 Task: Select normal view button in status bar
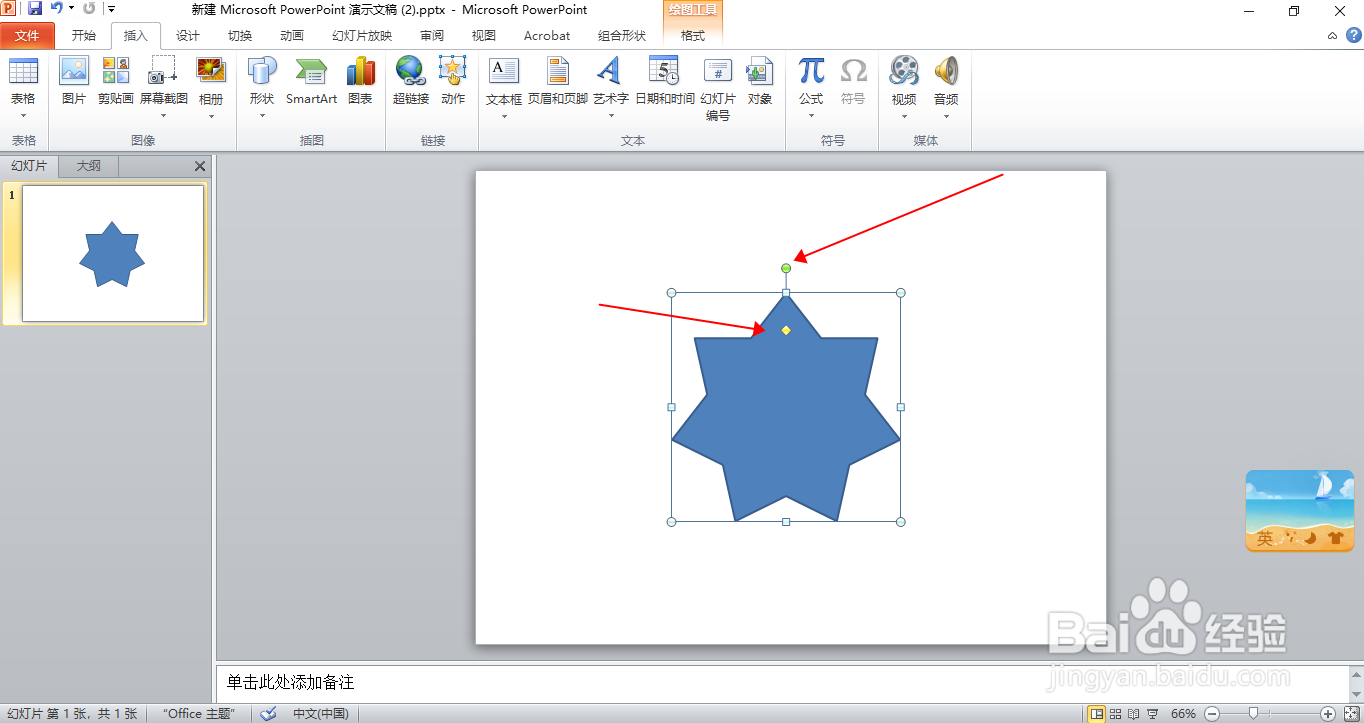coord(1098,713)
